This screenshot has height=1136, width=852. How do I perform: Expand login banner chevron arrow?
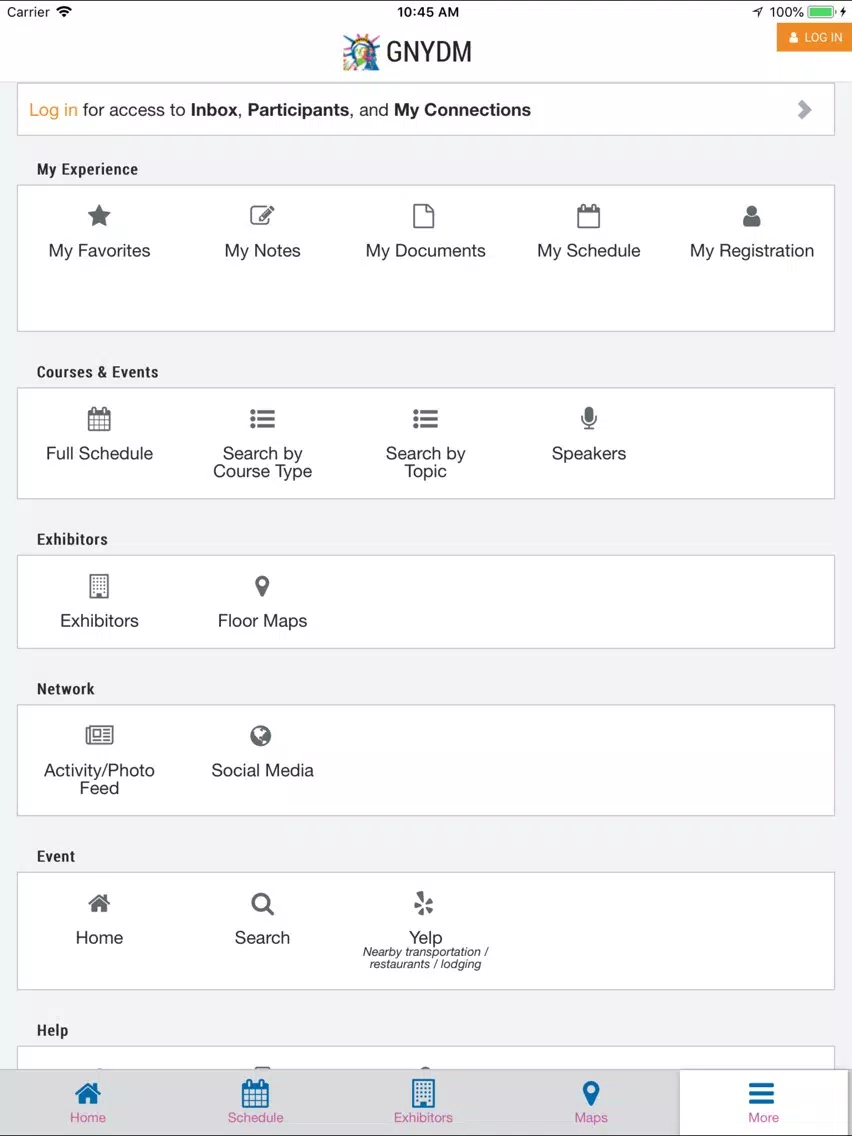point(804,110)
